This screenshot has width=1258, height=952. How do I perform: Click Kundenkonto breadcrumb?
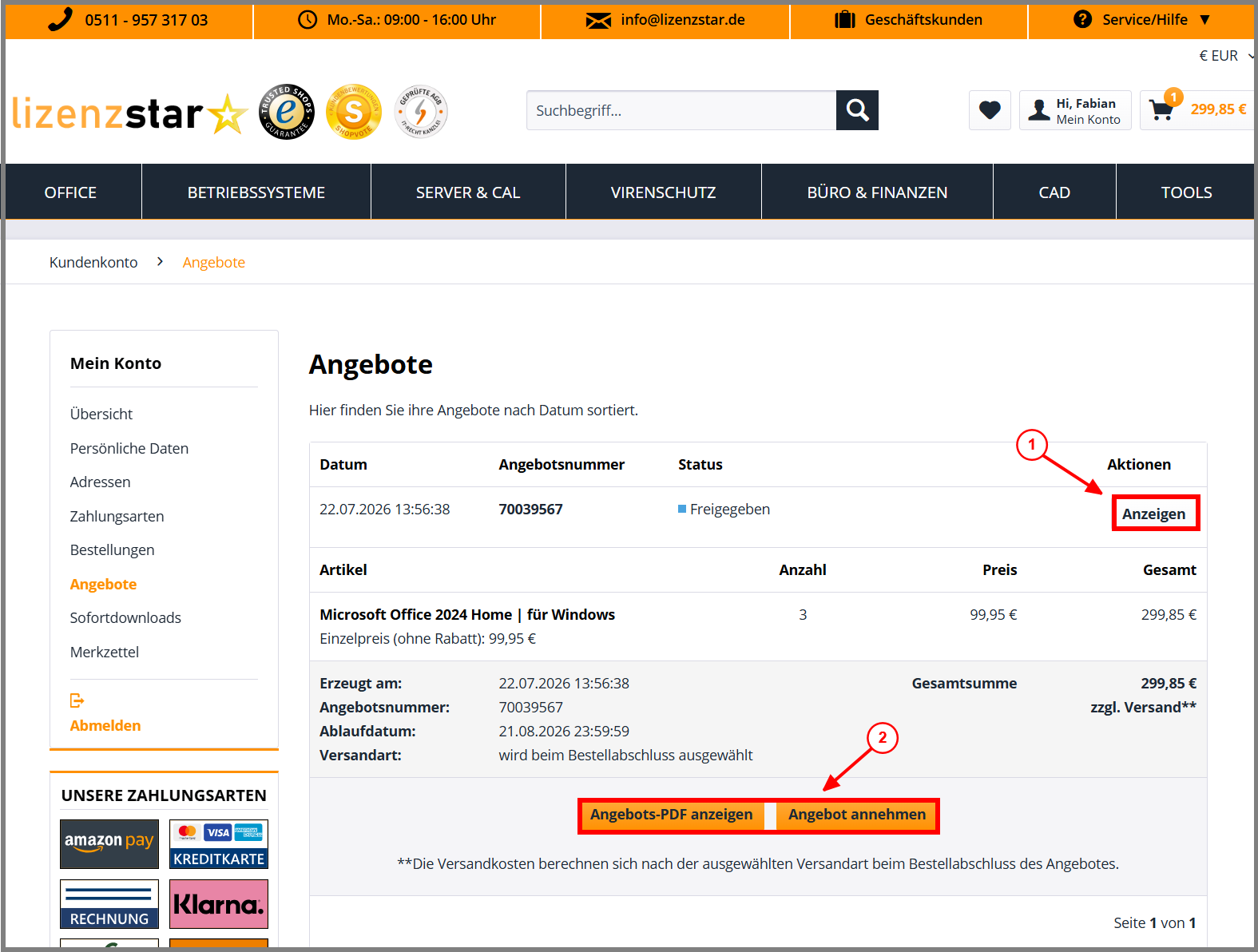tap(93, 263)
